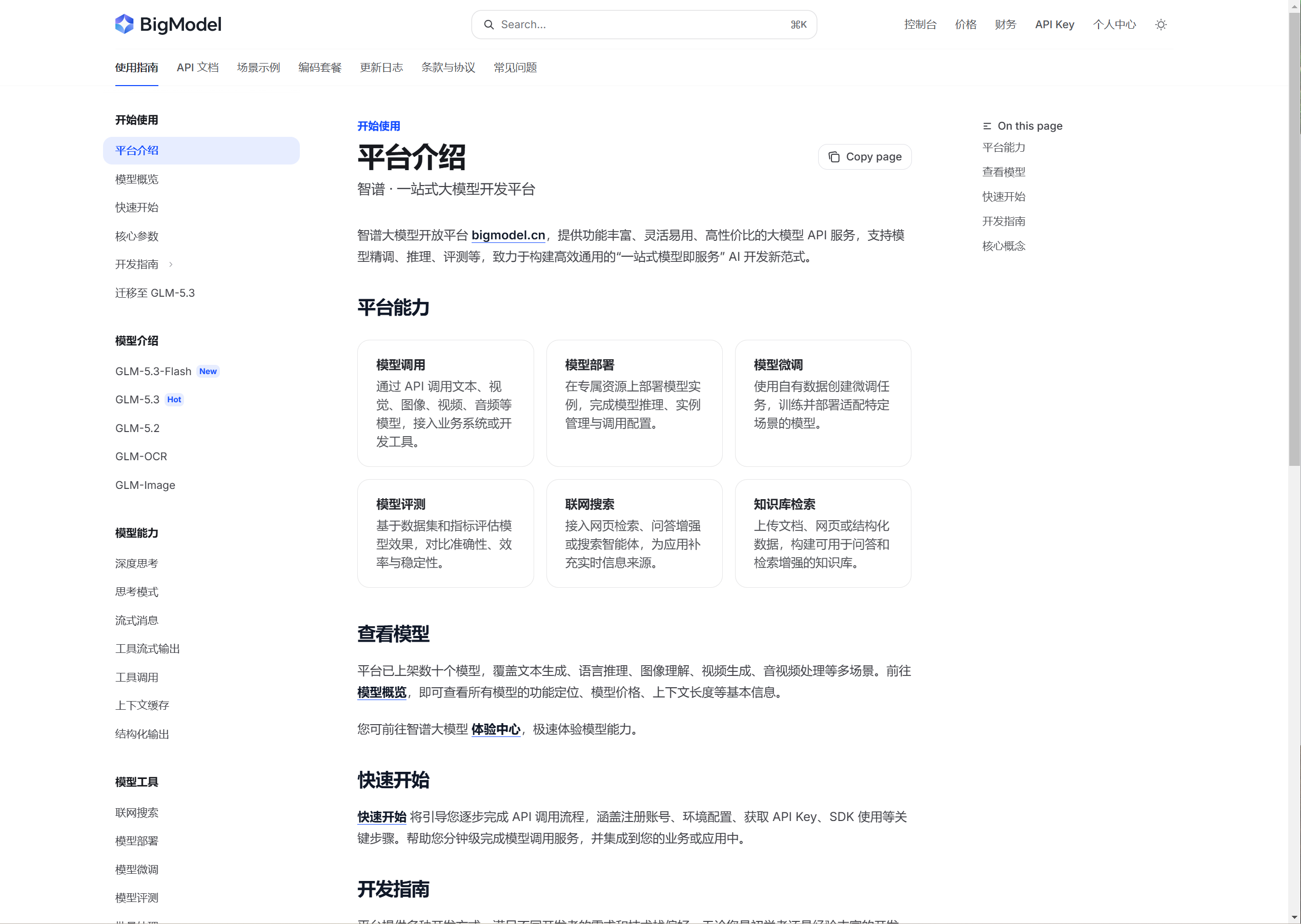Jump to 平台能力 in On this page

(x=1004, y=148)
